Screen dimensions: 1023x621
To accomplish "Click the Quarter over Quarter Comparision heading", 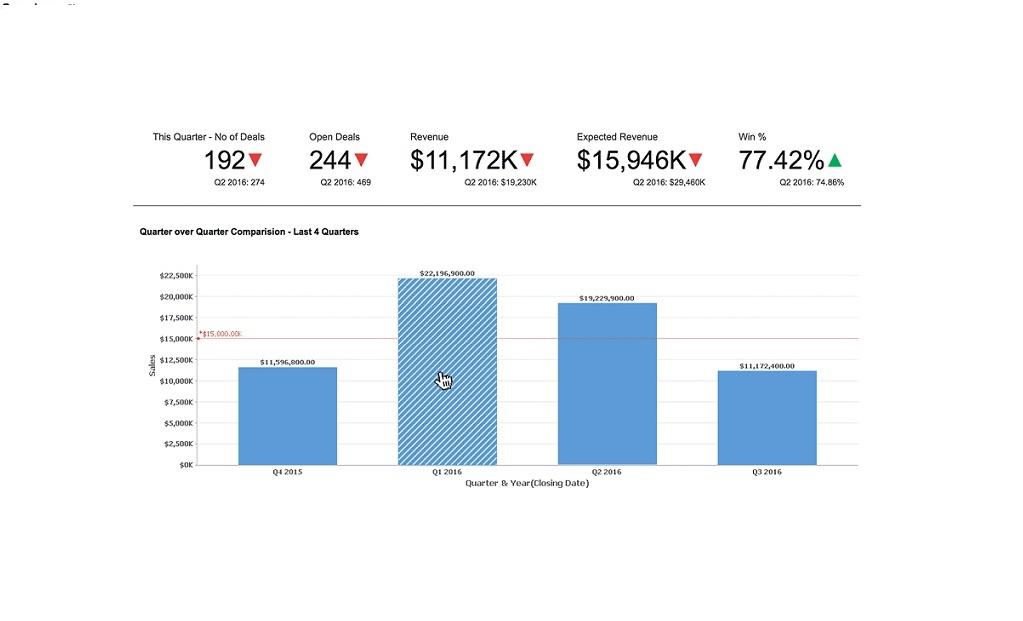I will [x=249, y=232].
